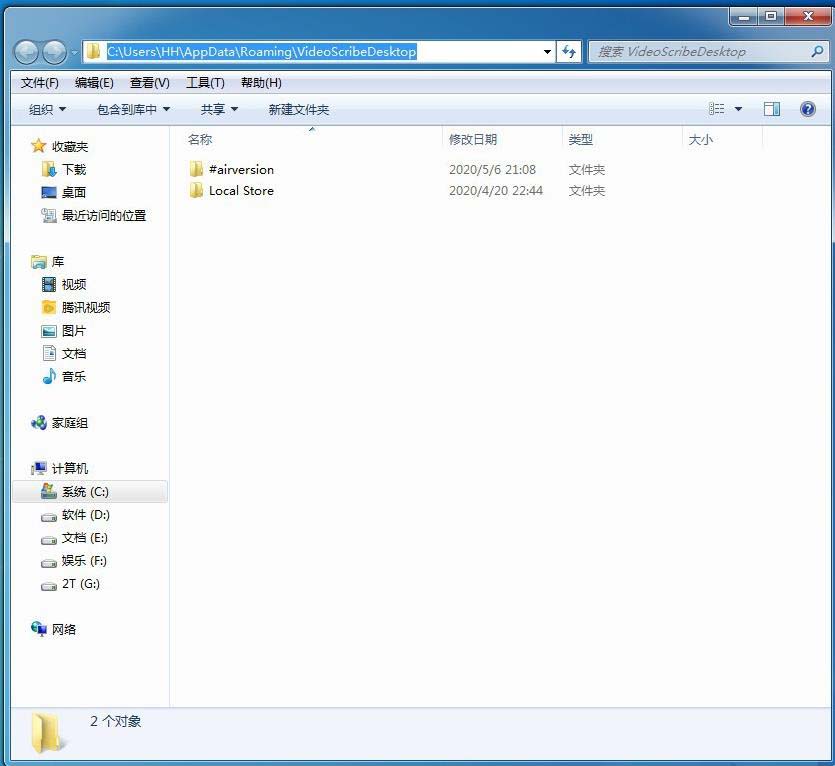Screen dimensions: 835x766
Task: Expand the 包含到库中 dropdown
Action: point(133,110)
